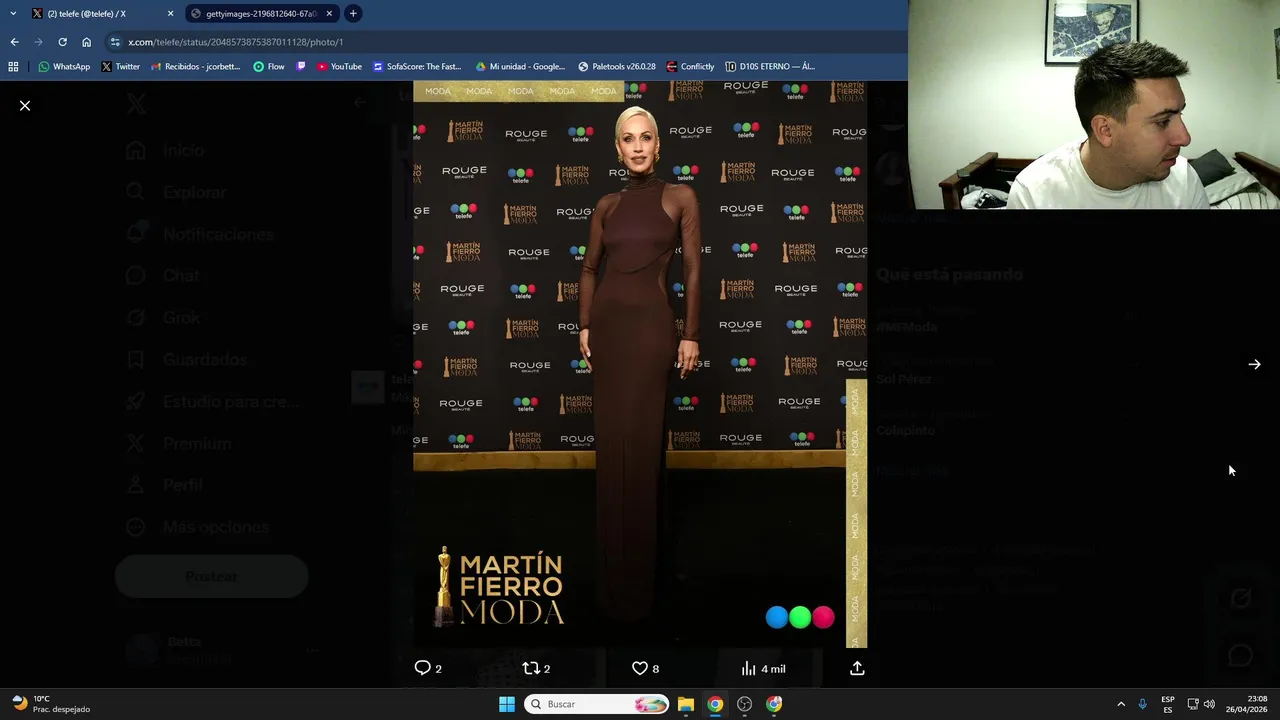Open the network status tray icon
1280x720 pixels.
(1193, 704)
